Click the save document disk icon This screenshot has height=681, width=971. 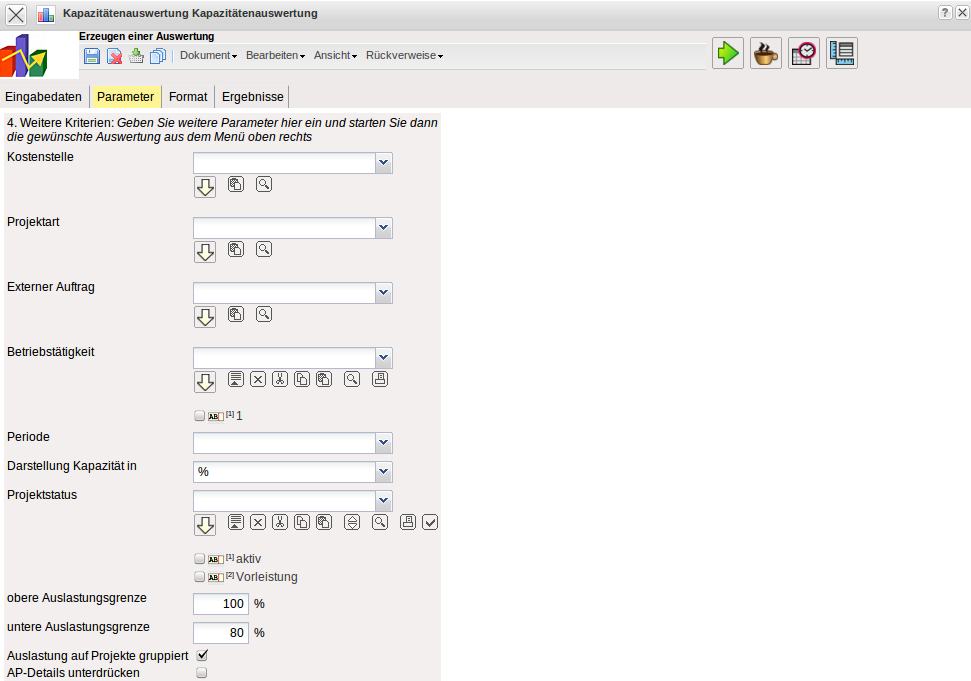tap(92, 56)
